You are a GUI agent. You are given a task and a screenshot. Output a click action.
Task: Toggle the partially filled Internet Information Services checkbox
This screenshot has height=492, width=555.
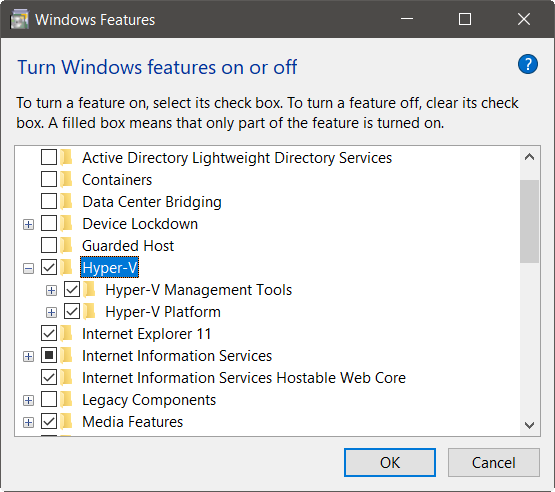tap(49, 355)
